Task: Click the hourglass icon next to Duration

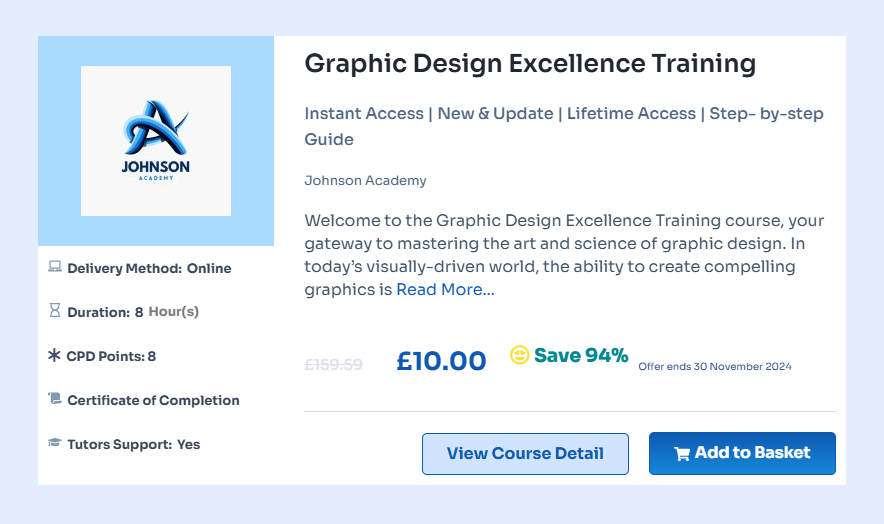Action: 54,311
